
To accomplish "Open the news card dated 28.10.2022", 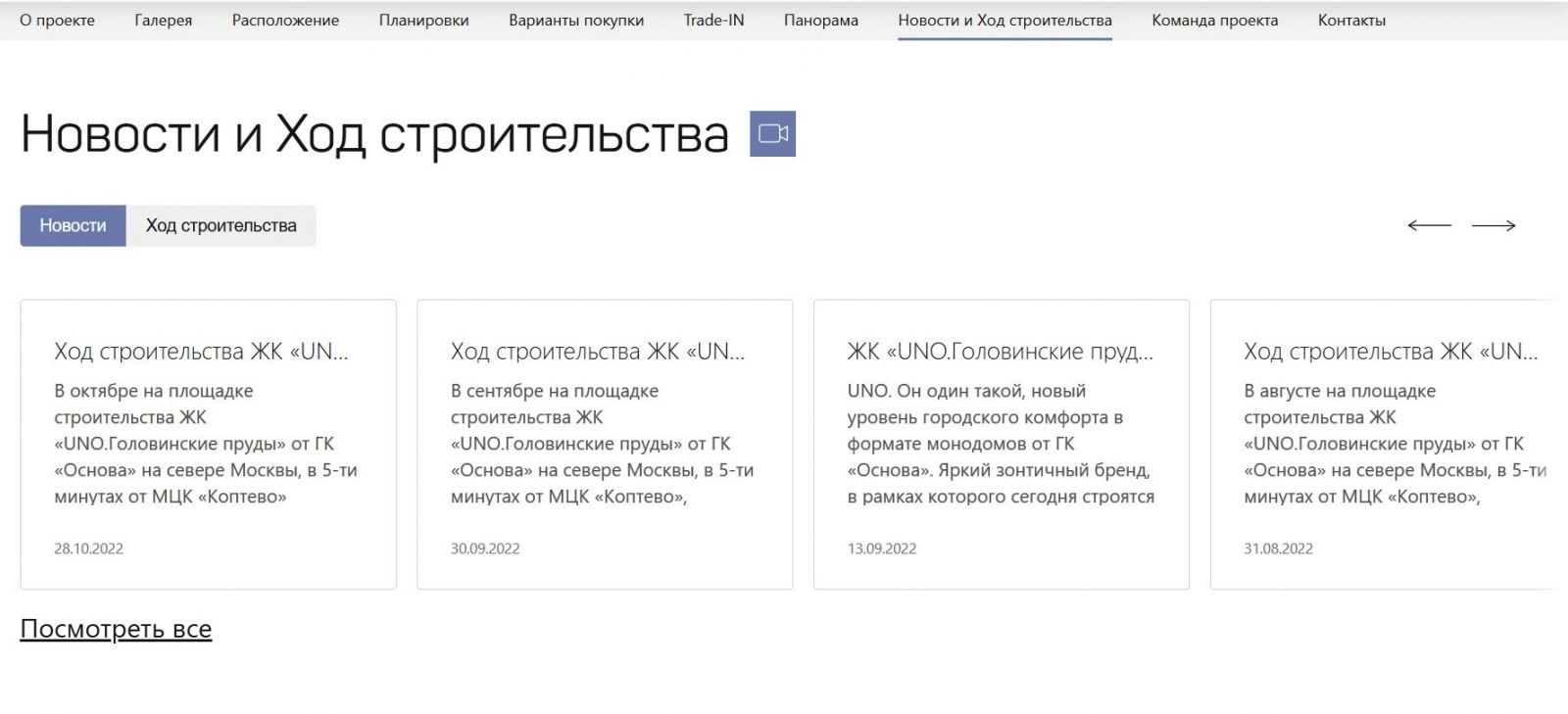I will (x=208, y=445).
